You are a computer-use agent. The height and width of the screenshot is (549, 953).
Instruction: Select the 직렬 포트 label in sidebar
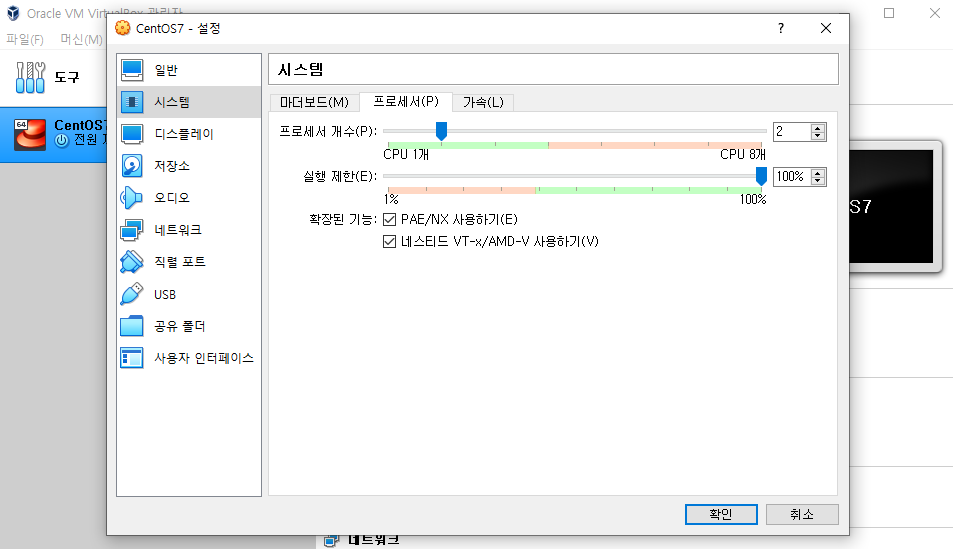point(180,262)
